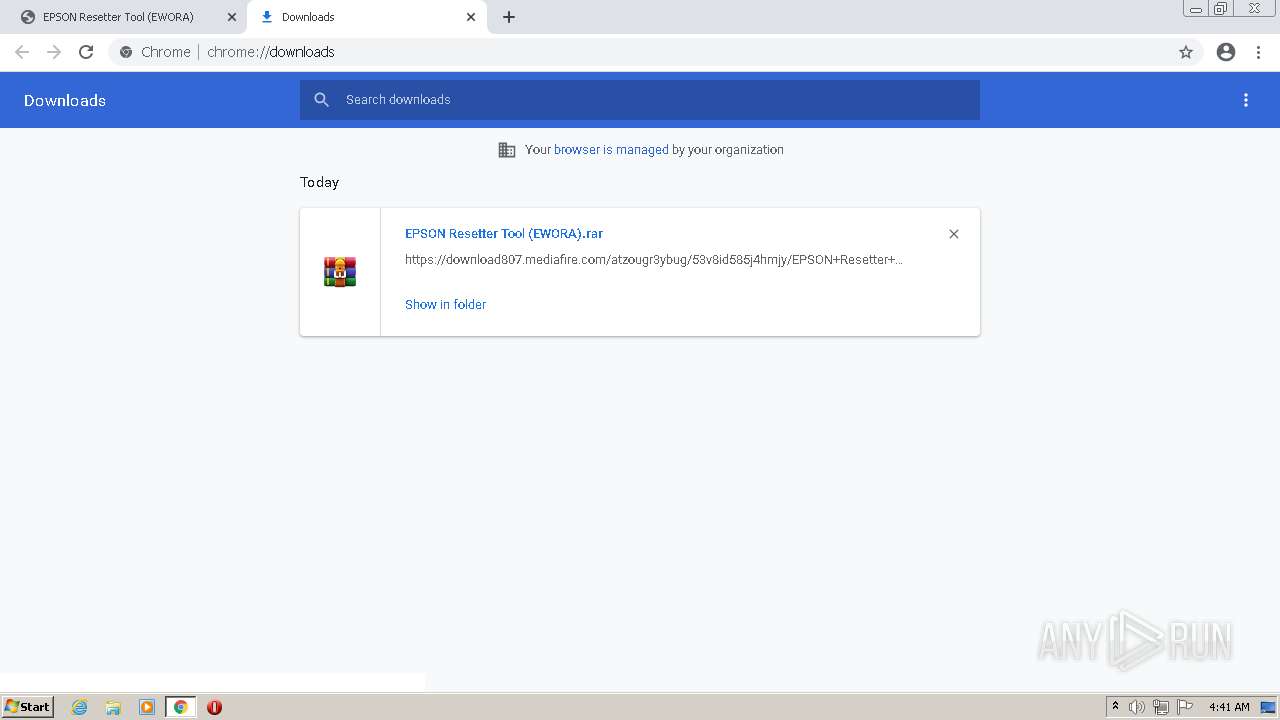Close the EPSON Resetter Tool tab
Screen dimensions: 1280x720
pos(231,17)
